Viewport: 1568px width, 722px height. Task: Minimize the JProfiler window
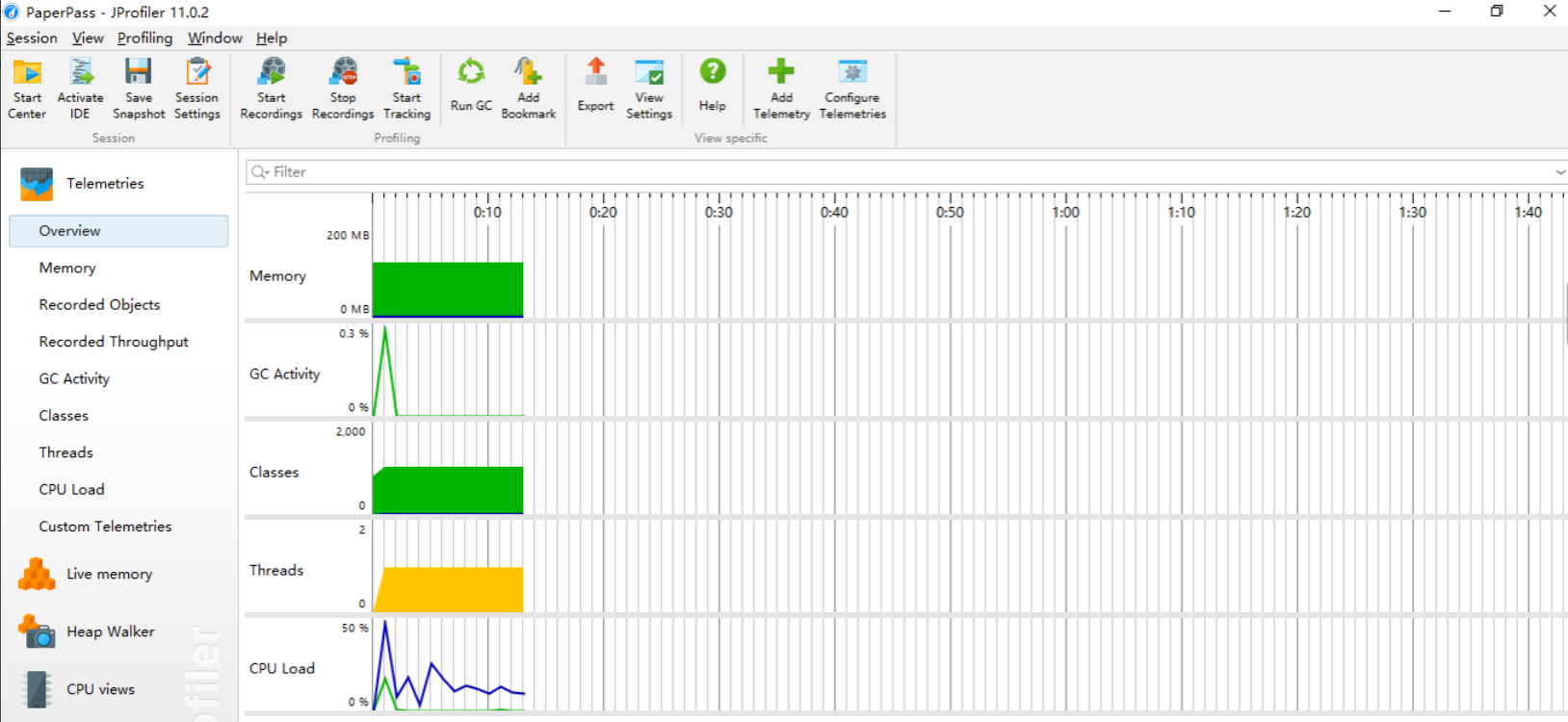point(1445,12)
